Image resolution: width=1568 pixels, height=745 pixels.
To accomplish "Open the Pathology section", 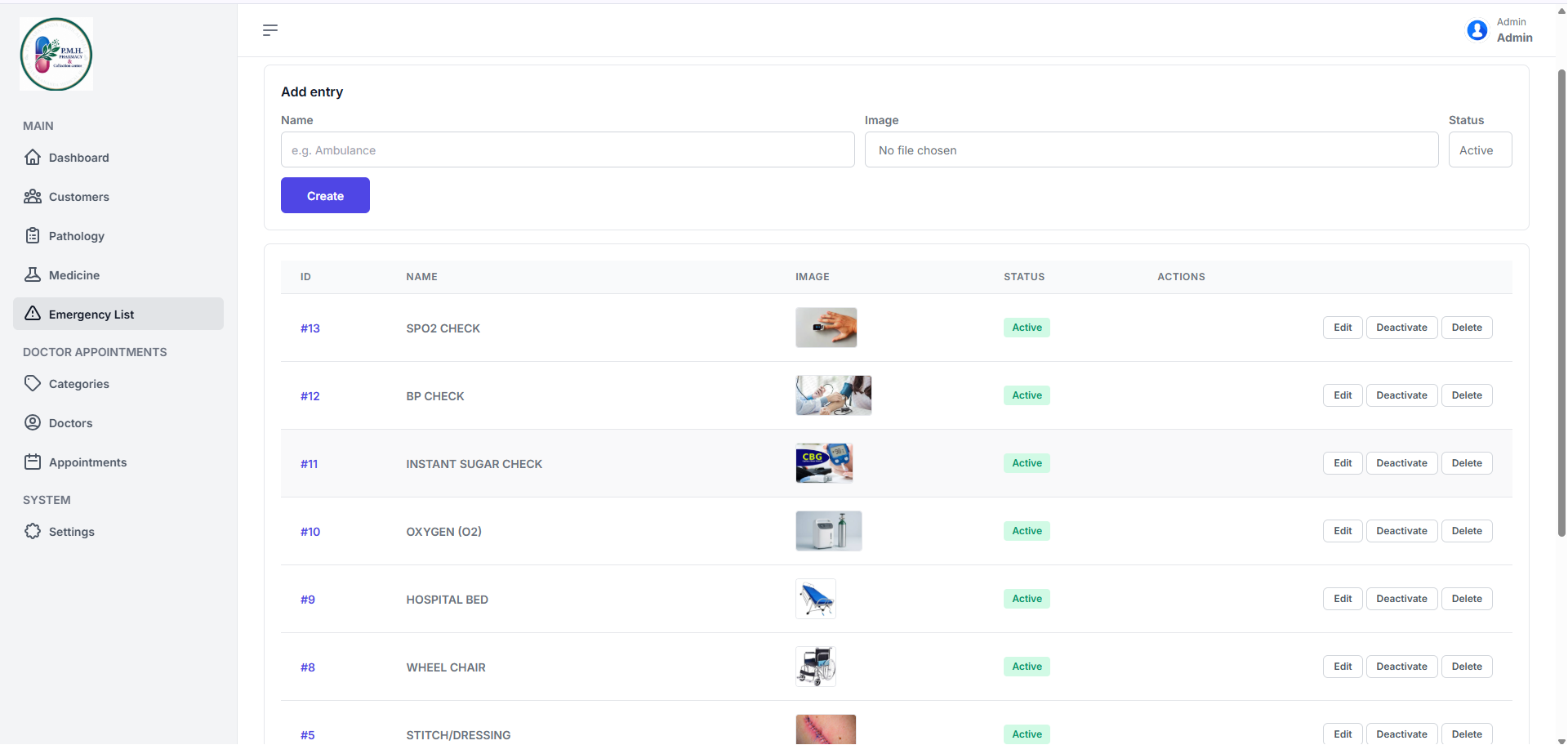I will 118,235.
